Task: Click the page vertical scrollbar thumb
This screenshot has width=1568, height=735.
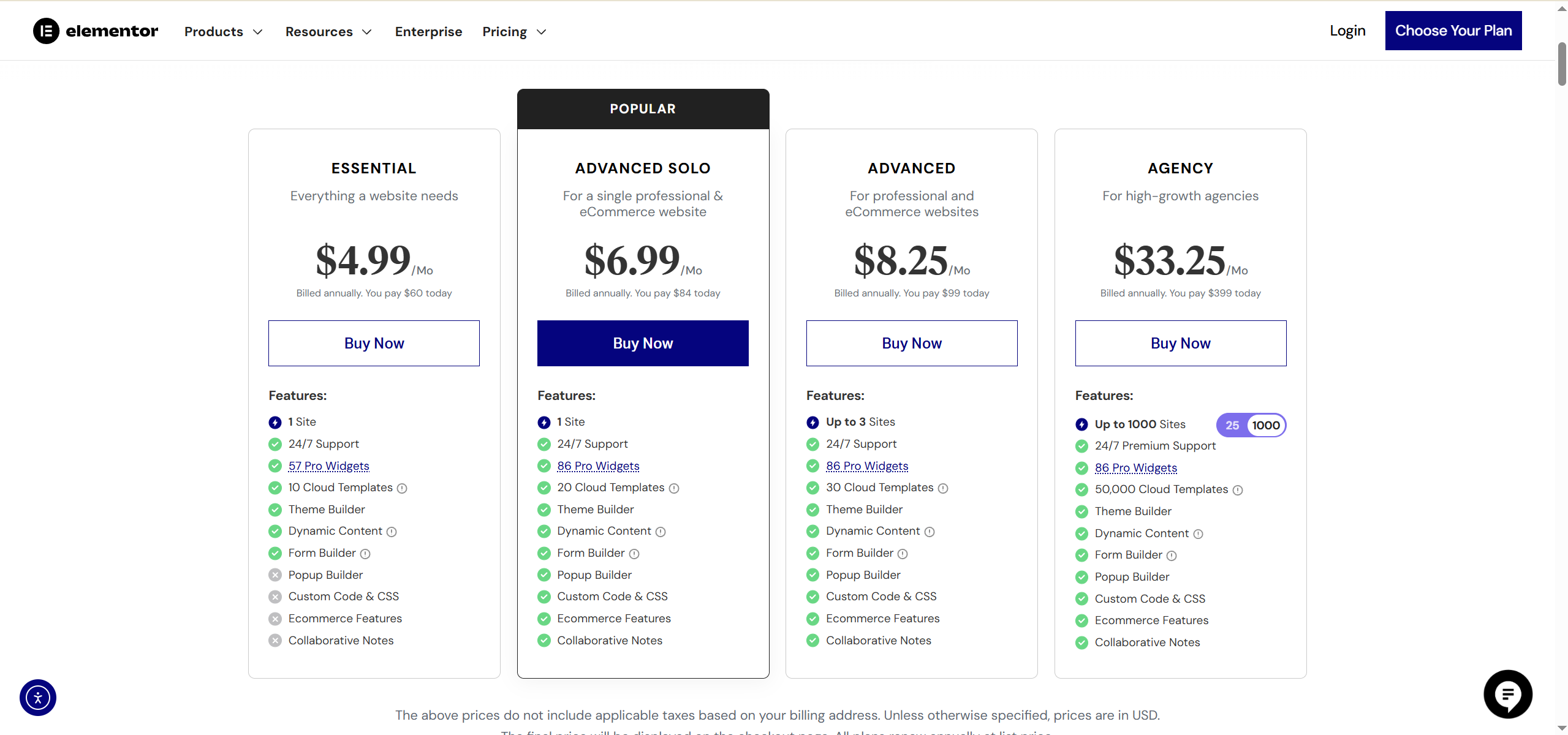Action: pyautogui.click(x=1562, y=64)
